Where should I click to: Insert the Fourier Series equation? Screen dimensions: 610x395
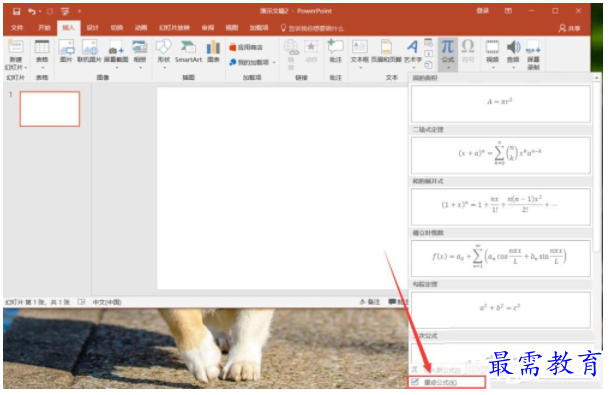coord(501,258)
